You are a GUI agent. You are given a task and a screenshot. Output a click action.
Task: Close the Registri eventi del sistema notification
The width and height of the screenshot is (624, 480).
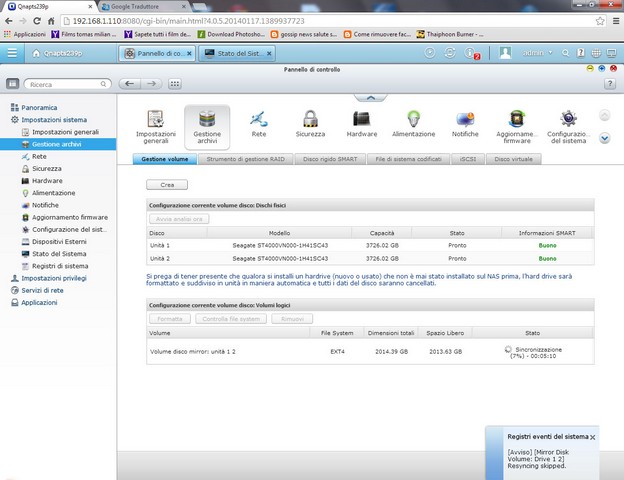tap(593, 437)
